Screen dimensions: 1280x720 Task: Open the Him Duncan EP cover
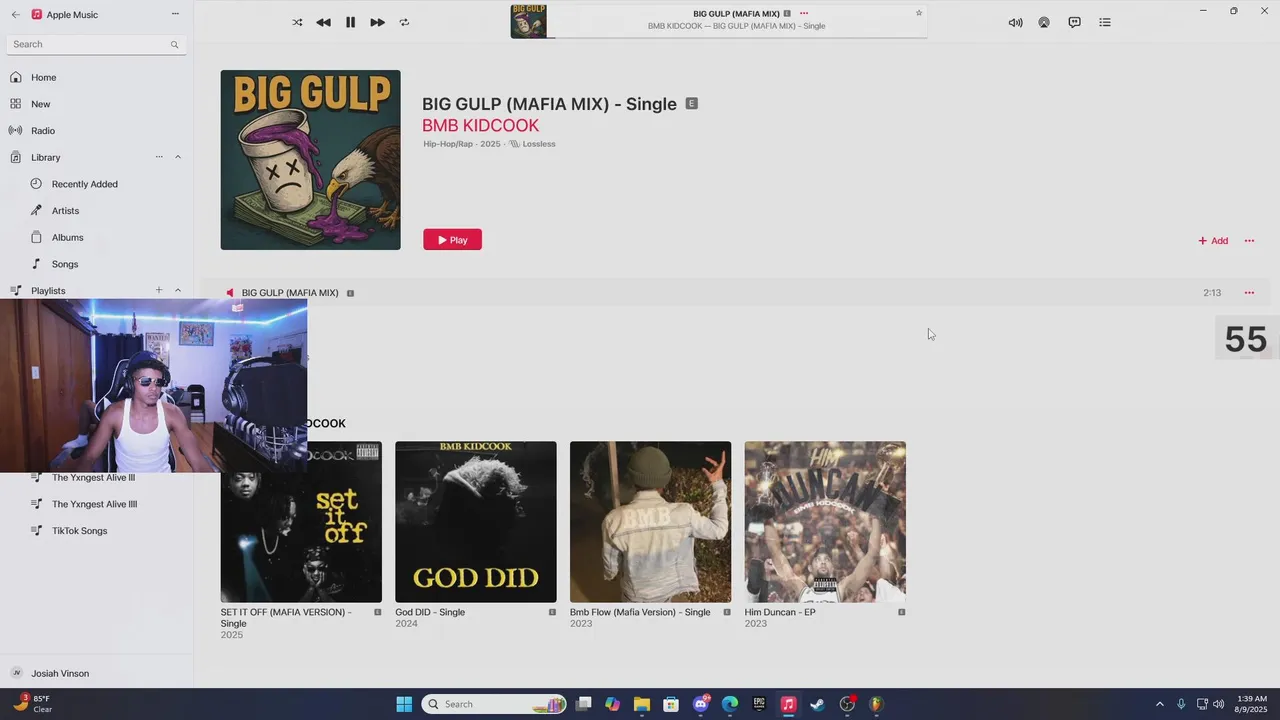(825, 522)
